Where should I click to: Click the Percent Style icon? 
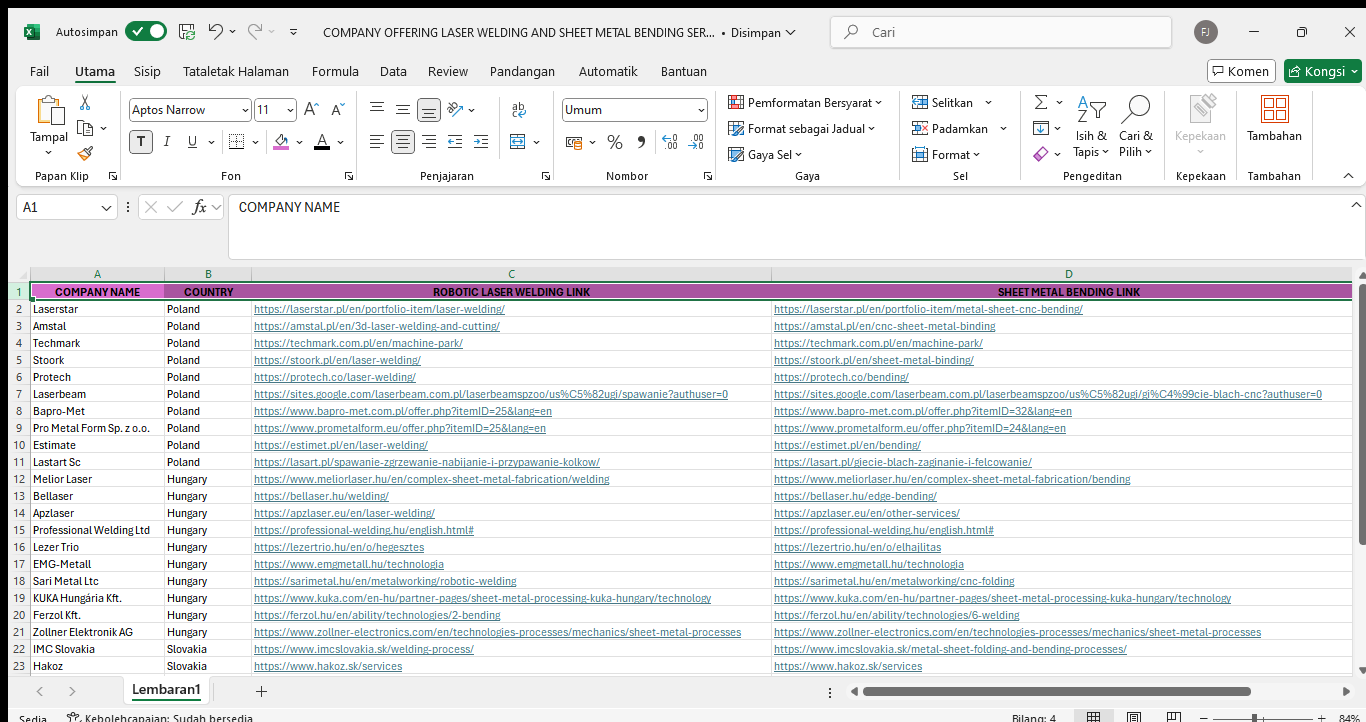click(614, 142)
